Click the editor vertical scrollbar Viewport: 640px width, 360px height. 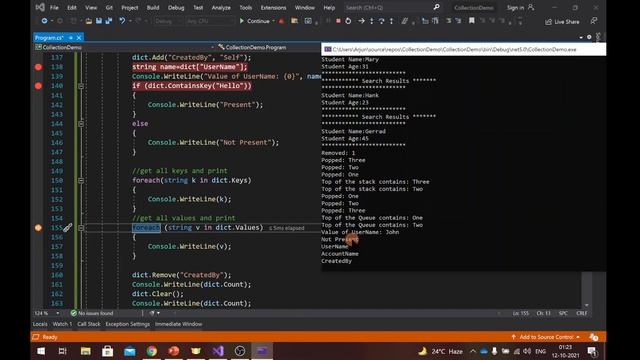point(587,288)
